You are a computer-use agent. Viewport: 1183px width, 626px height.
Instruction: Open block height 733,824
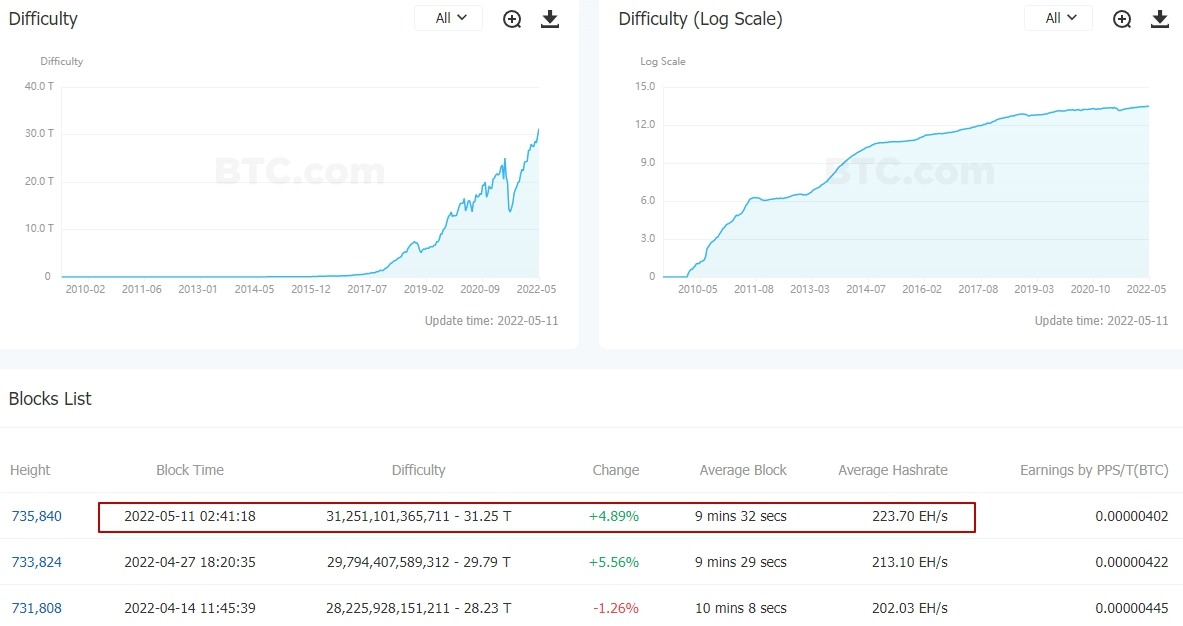(36, 562)
